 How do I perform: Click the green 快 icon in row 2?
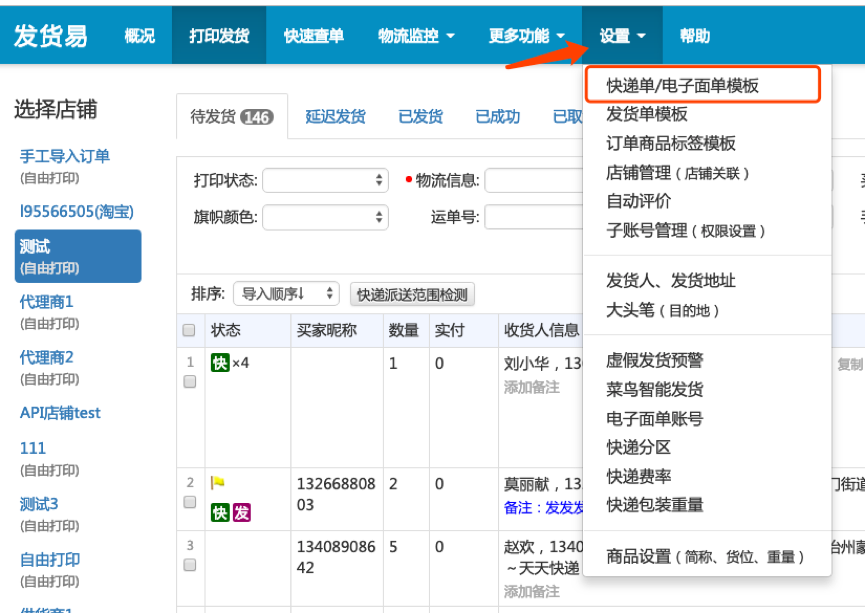point(220,513)
